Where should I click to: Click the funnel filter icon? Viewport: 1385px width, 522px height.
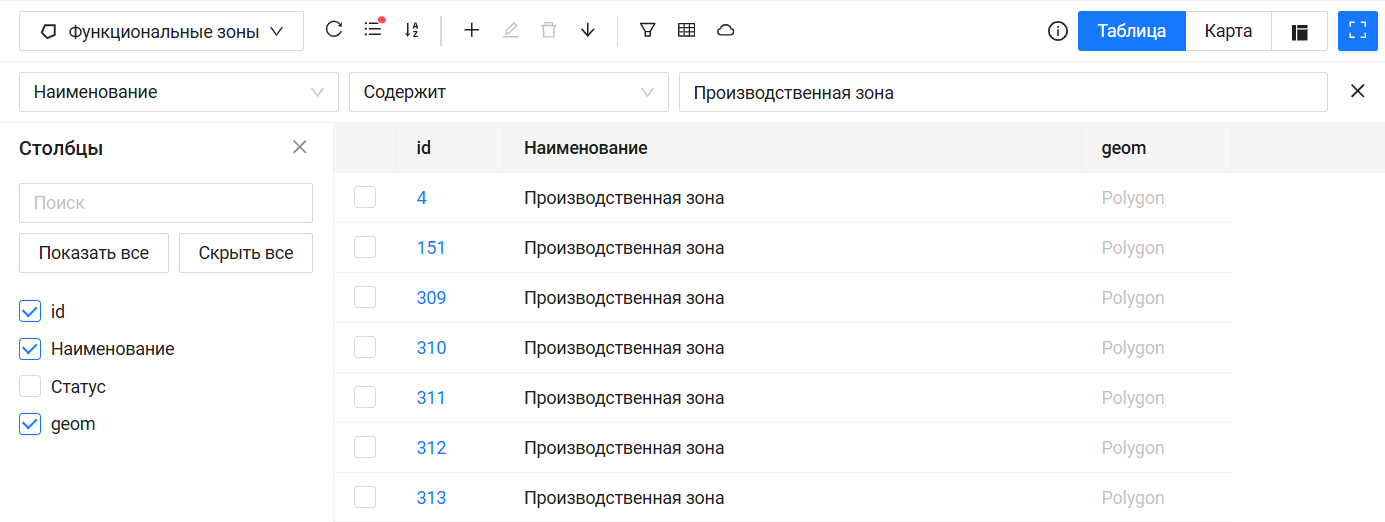coord(648,30)
